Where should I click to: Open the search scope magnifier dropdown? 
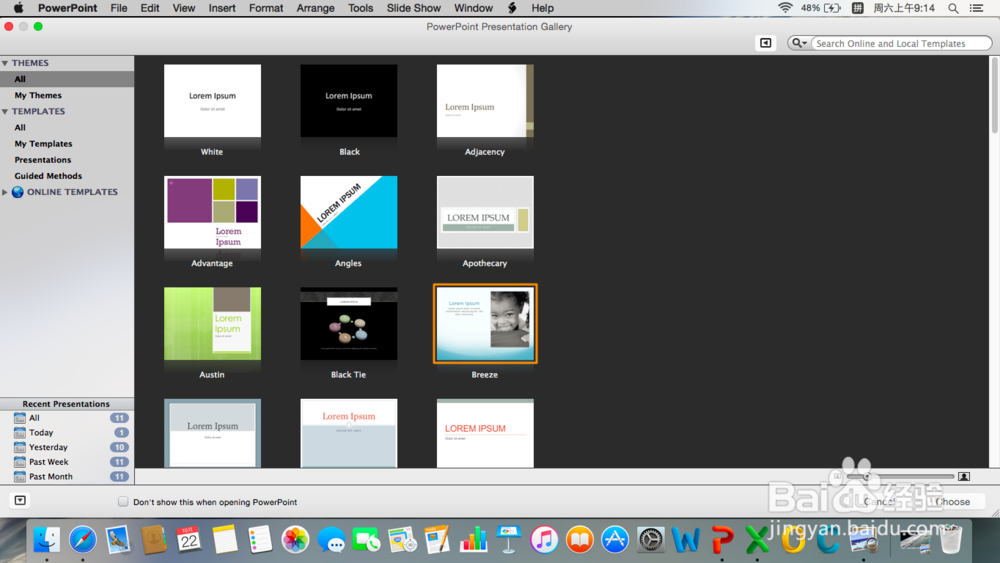(799, 43)
